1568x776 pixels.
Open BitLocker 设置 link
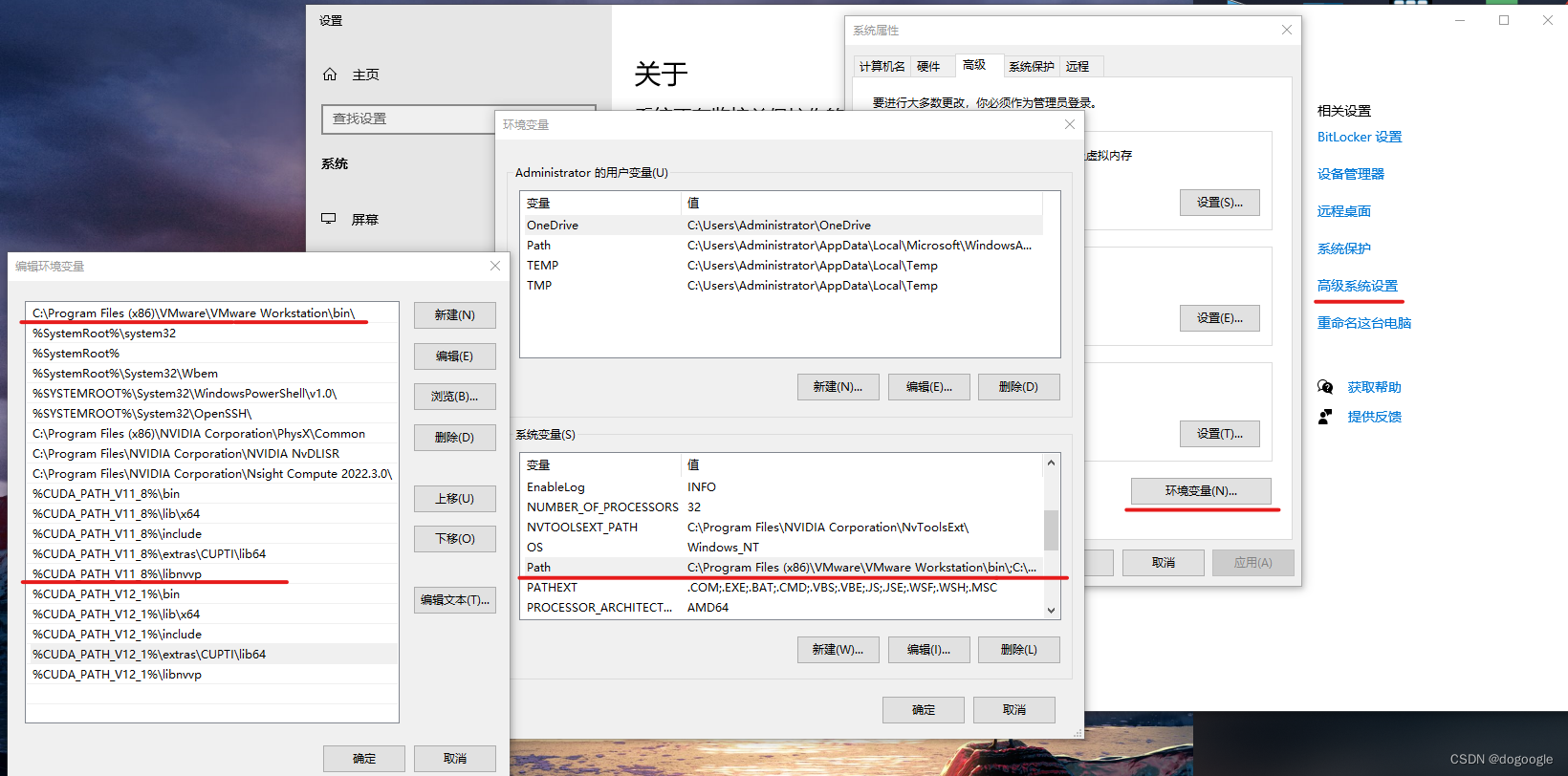point(1360,137)
